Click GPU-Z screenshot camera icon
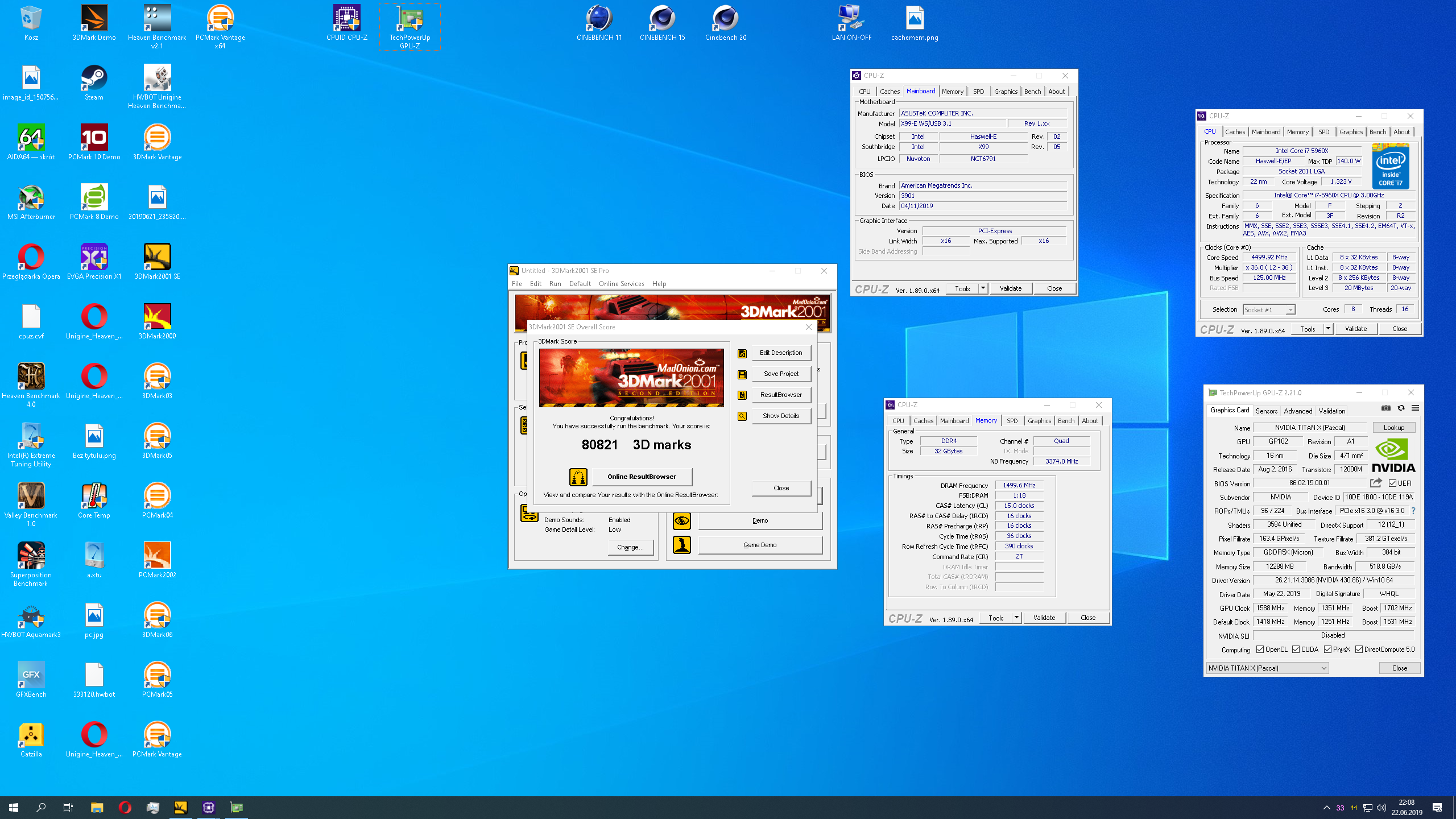This screenshot has width=1456, height=819. point(1386,408)
